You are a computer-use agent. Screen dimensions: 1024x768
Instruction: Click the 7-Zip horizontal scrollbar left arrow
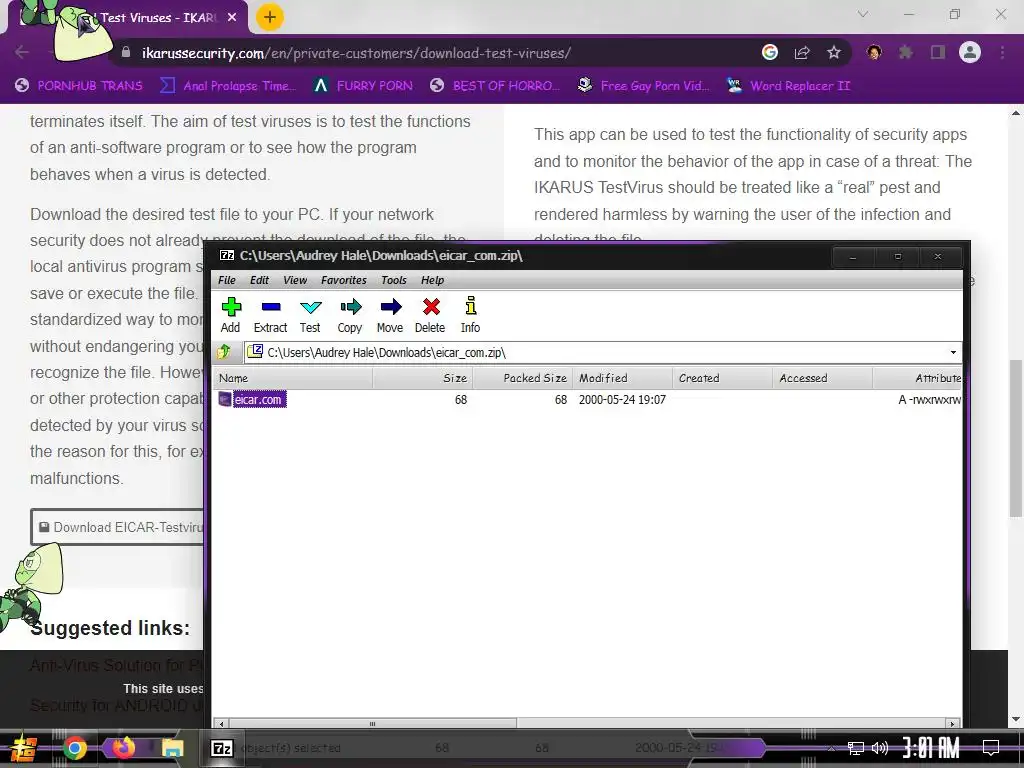[x=221, y=724]
